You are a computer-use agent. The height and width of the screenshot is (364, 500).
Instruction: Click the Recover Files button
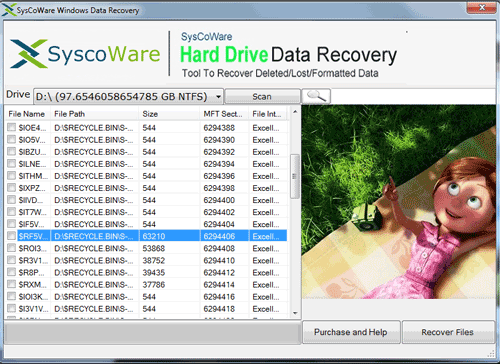[x=448, y=332]
